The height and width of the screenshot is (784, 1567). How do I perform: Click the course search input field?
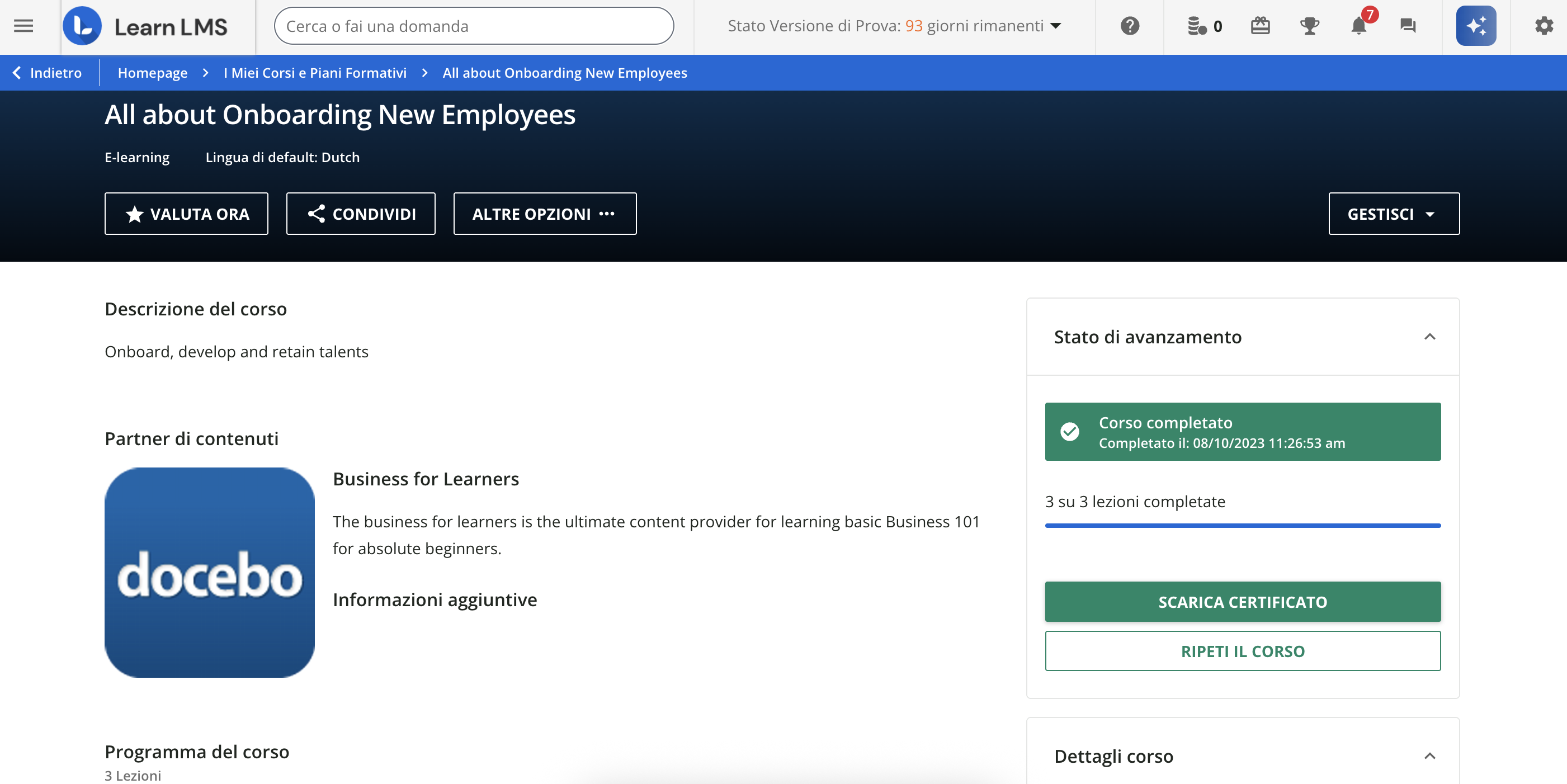pos(473,26)
